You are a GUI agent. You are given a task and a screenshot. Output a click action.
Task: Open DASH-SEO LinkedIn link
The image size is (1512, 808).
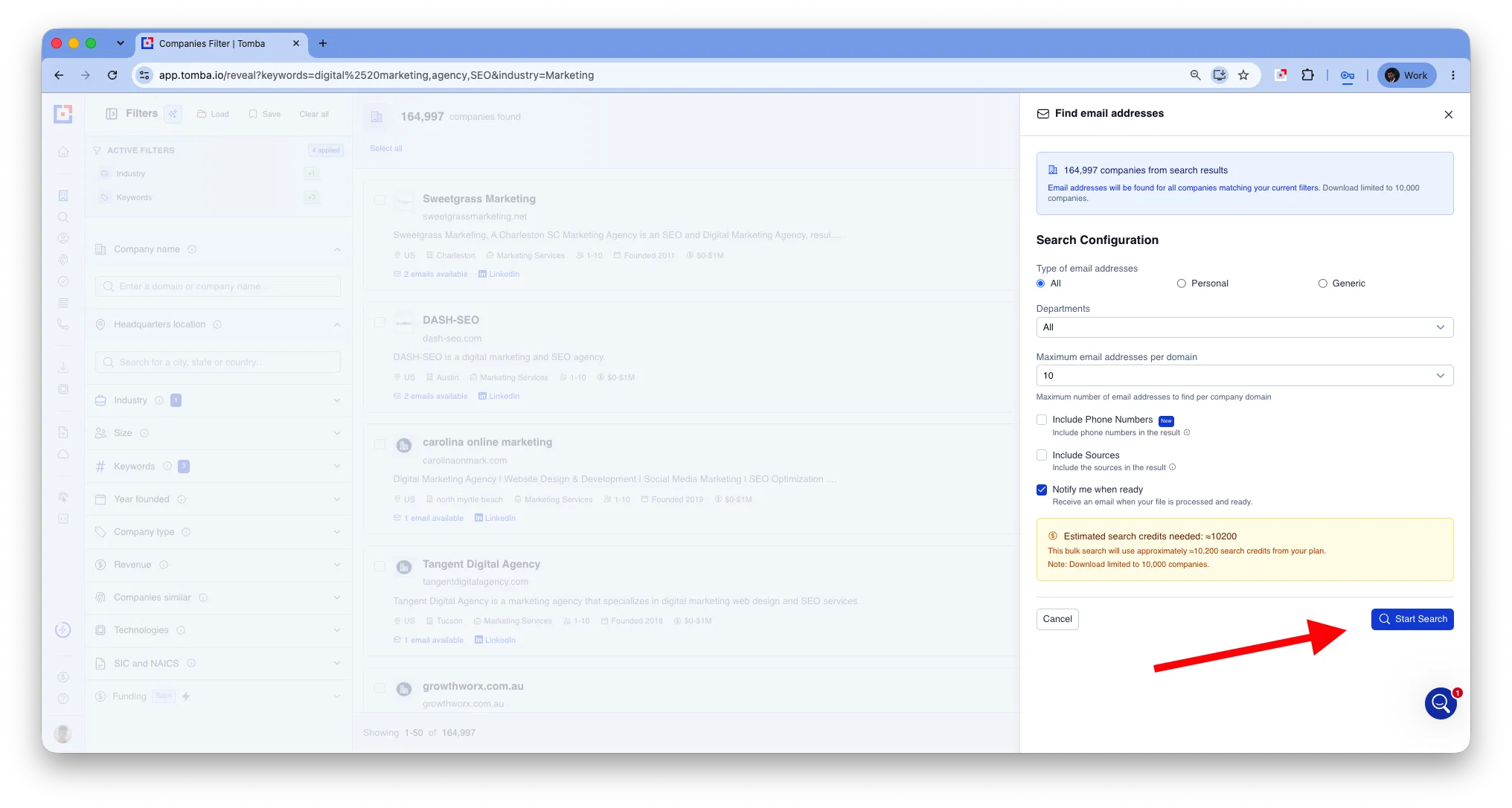tap(499, 397)
